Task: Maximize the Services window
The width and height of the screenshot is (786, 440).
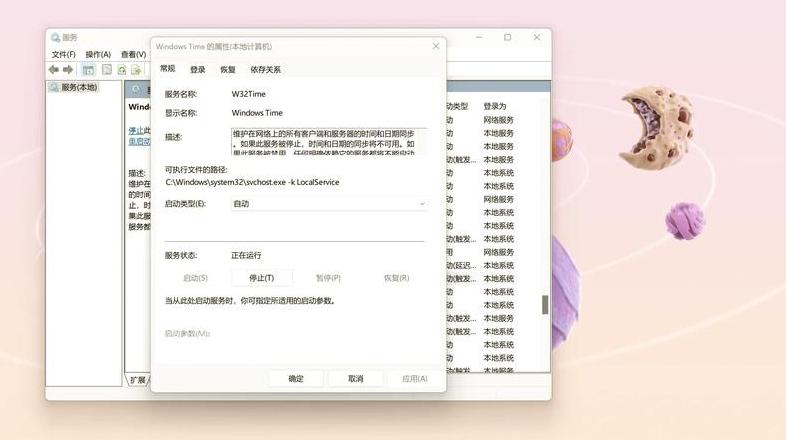Action: (x=507, y=37)
